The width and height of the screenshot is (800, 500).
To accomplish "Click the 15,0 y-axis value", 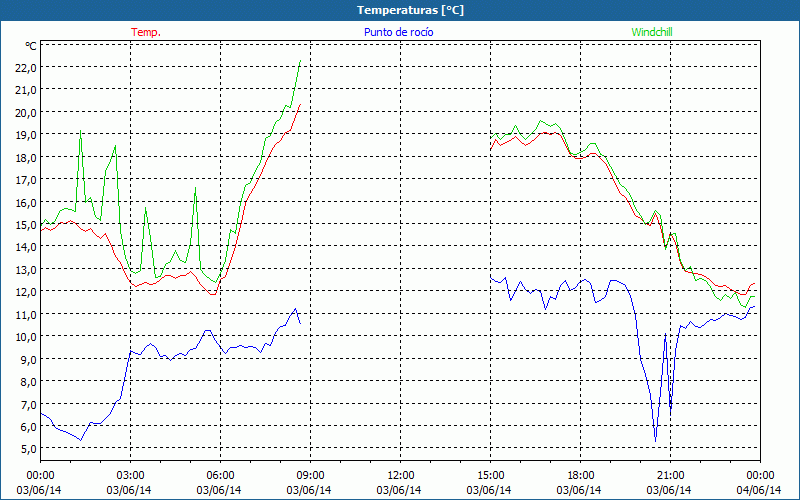I will [26, 225].
